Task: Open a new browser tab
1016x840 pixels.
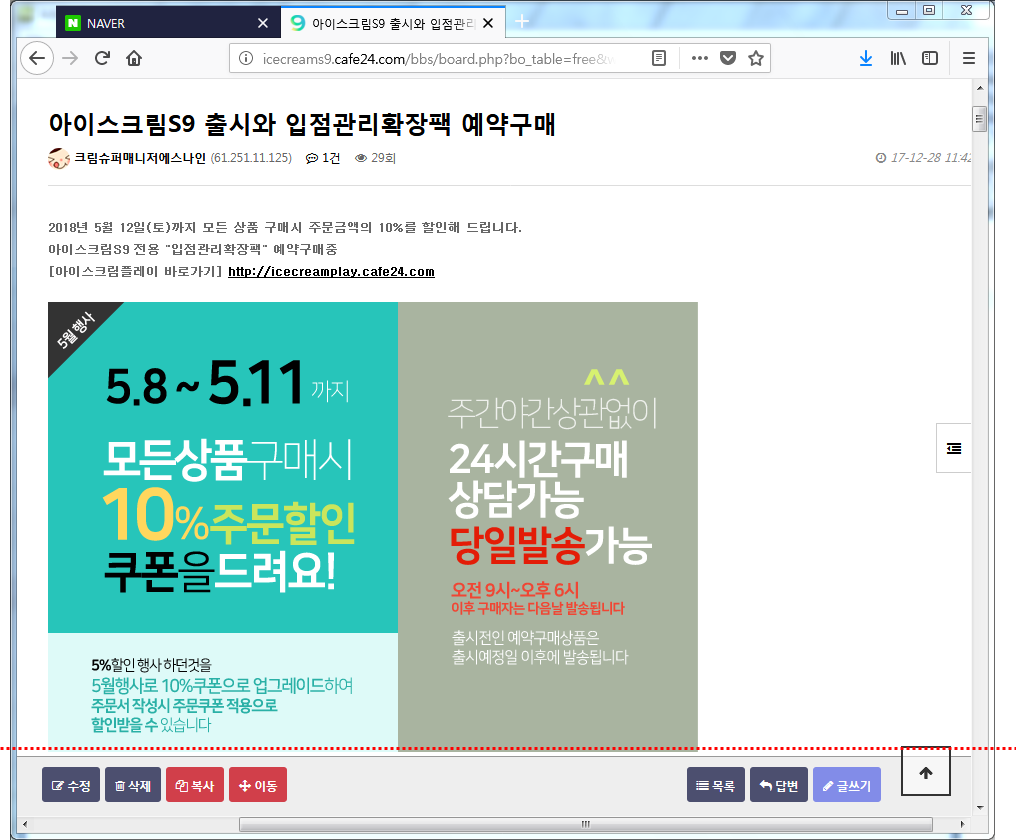Action: coord(521,22)
